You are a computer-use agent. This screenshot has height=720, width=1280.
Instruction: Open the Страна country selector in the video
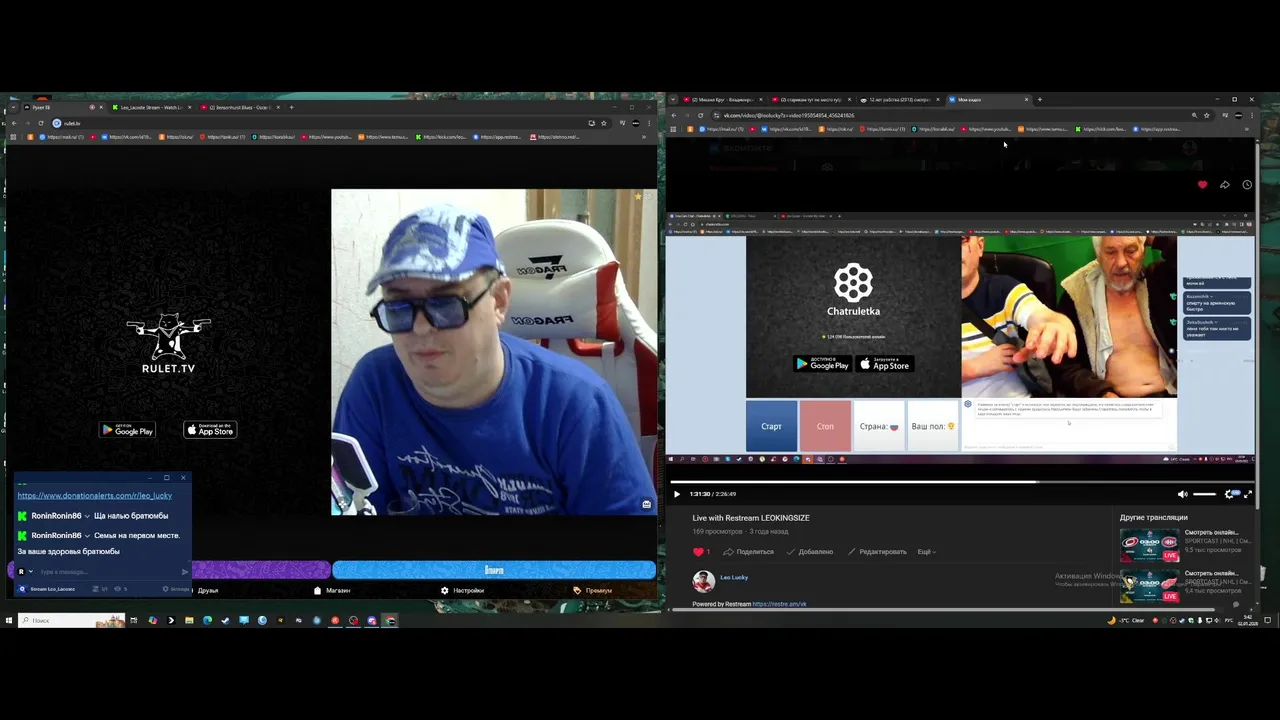click(x=879, y=426)
